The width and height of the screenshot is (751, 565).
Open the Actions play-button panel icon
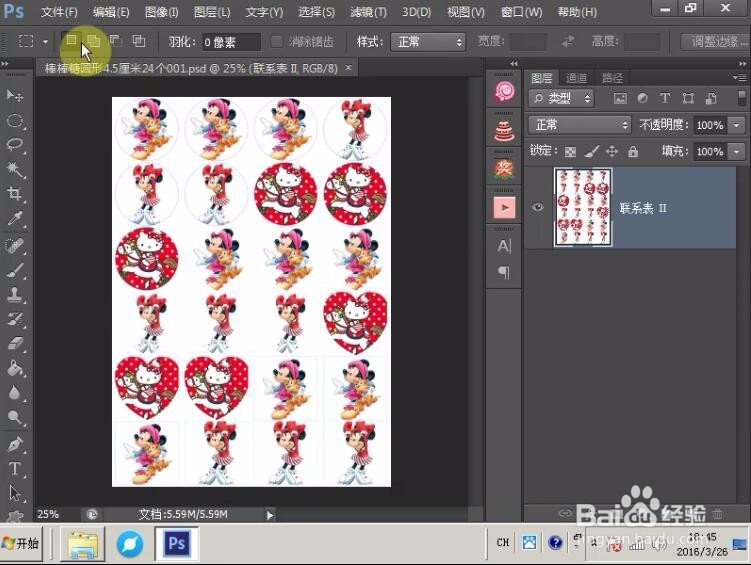coord(504,208)
